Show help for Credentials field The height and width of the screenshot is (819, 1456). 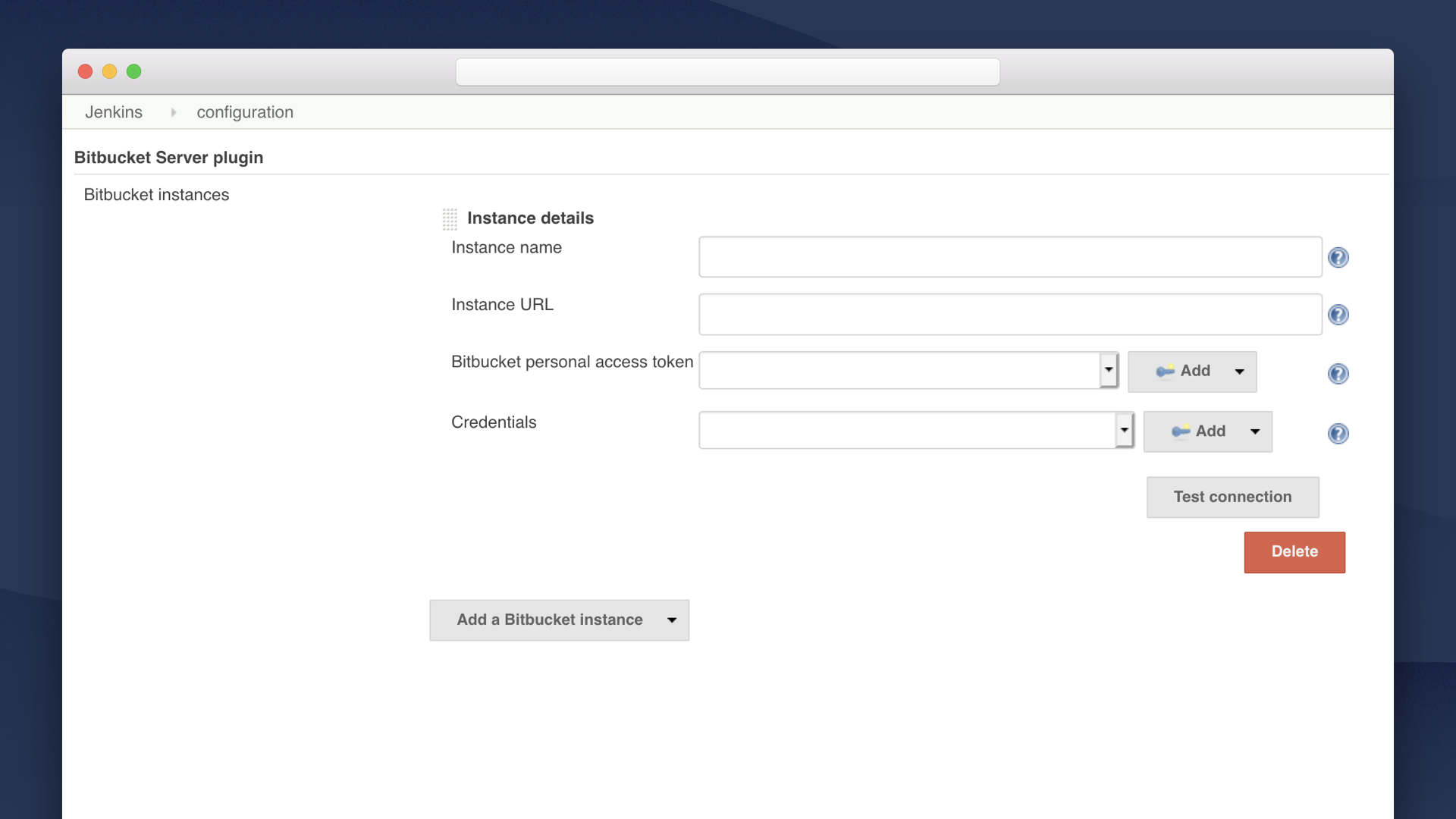click(x=1338, y=434)
